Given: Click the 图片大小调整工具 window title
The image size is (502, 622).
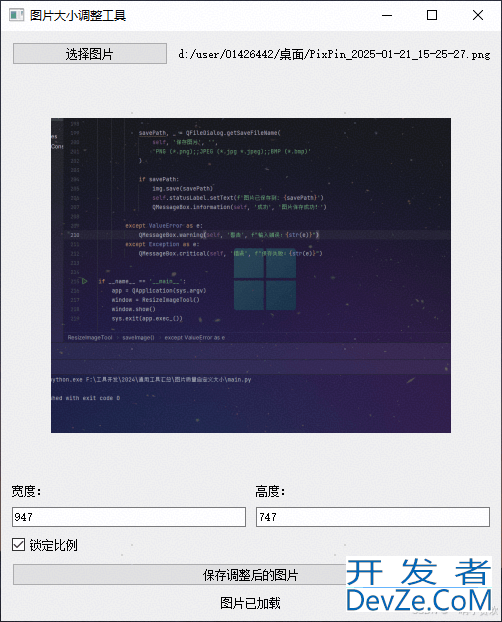Looking at the screenshot, I should coord(78,15).
